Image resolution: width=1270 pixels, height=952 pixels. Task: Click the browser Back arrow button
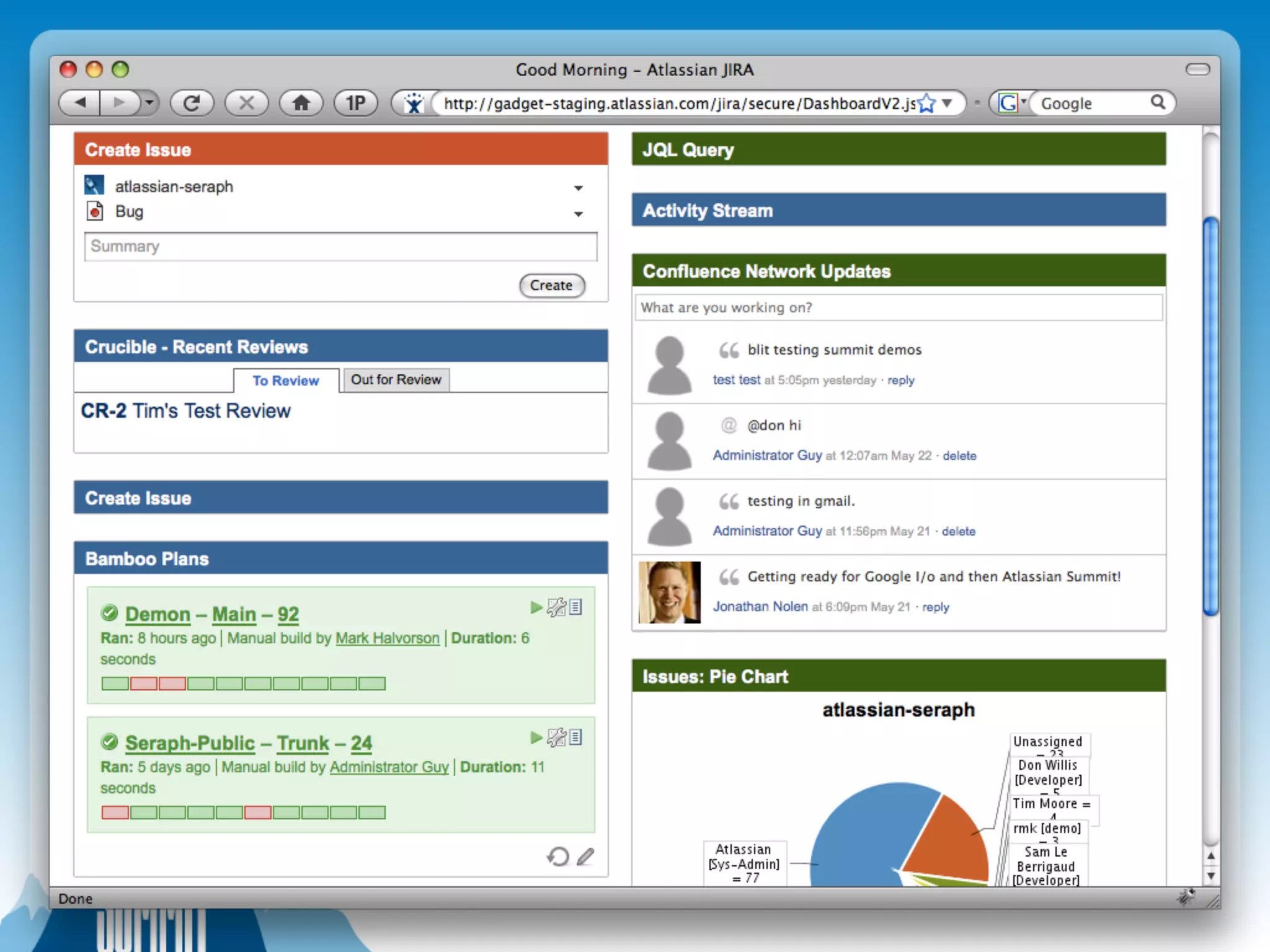click(x=79, y=103)
